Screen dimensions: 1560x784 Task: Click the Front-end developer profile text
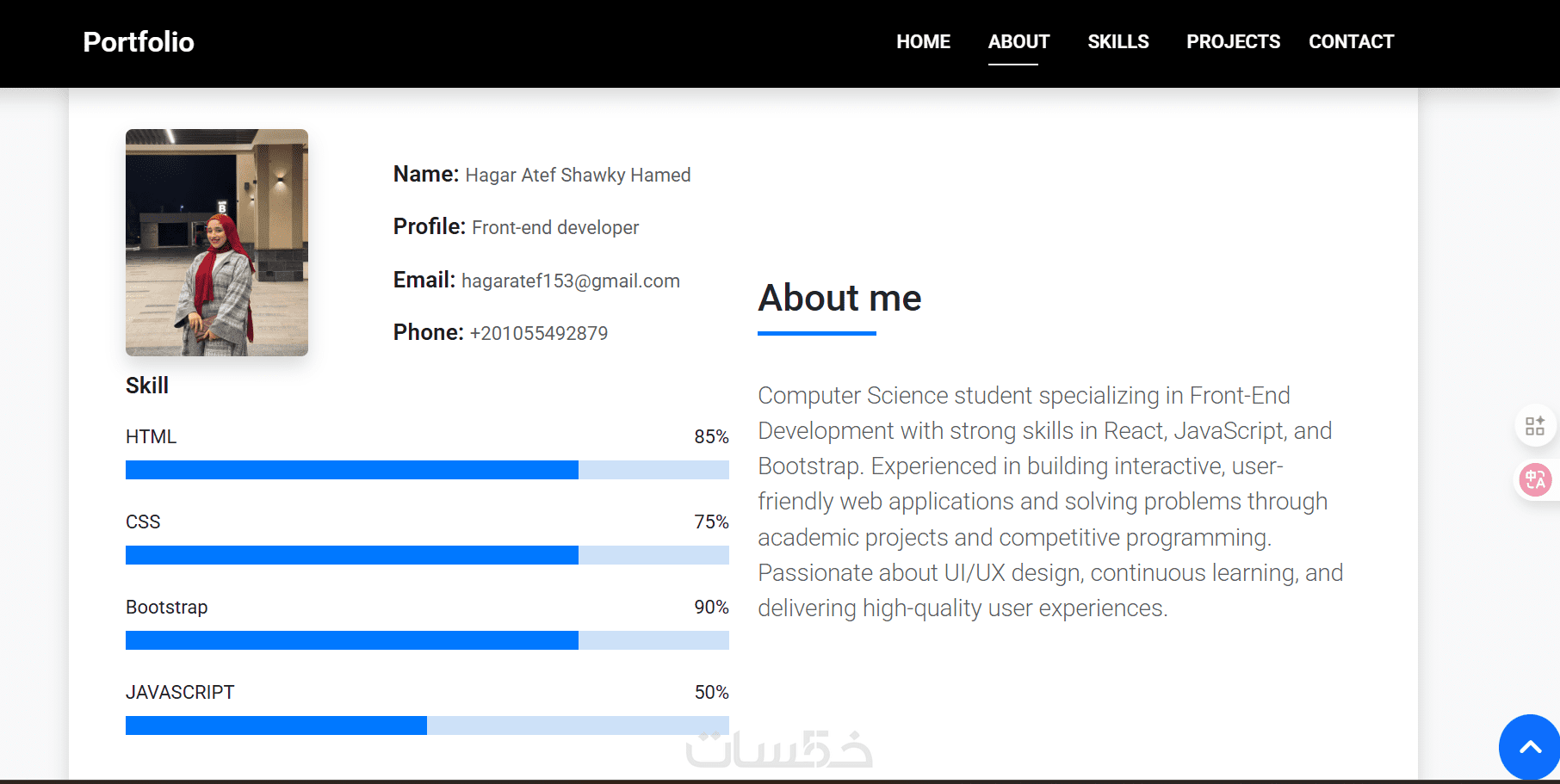coord(555,228)
